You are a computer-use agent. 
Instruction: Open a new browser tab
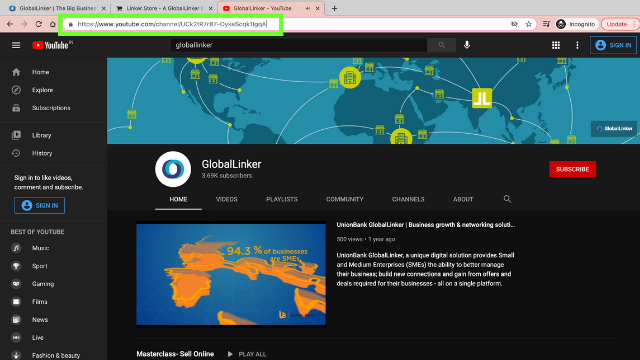pos(334,8)
